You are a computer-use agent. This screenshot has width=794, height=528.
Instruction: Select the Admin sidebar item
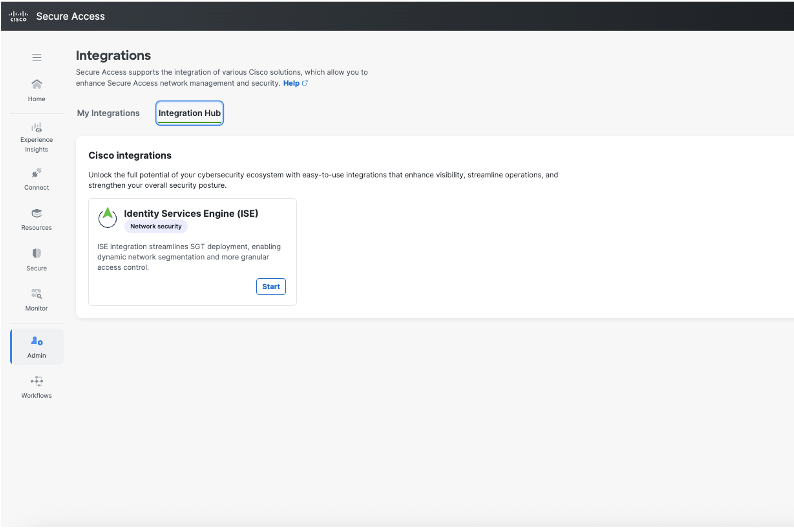tap(37, 347)
